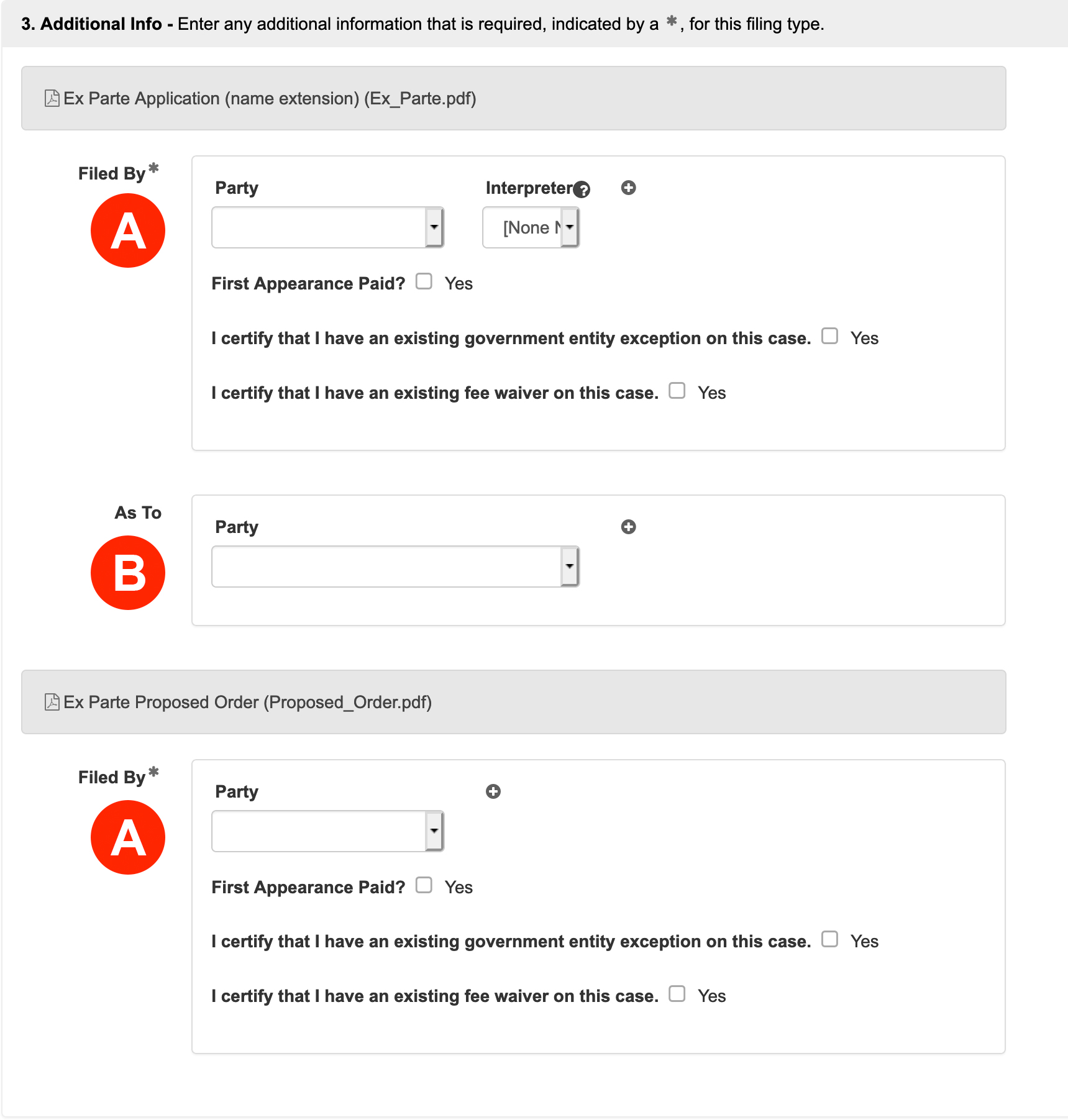
Task: Click the Ex Parte Proposed Order (Proposed_Order.pdf) title
Action: 248,702
